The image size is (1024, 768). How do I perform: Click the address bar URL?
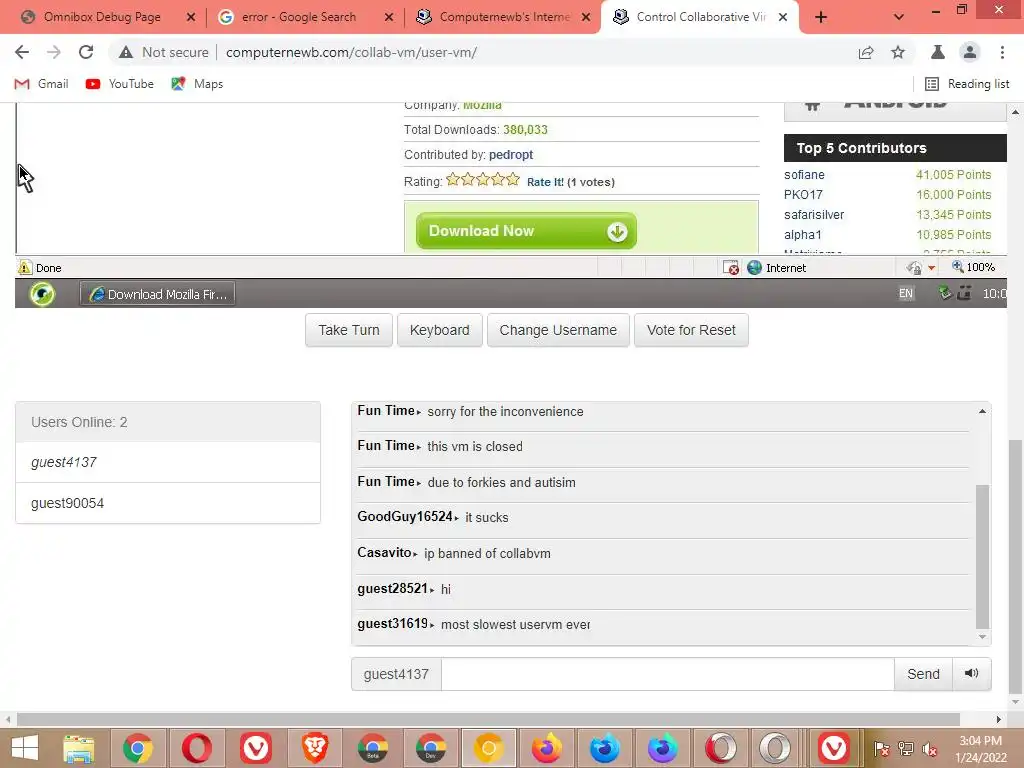coord(351,52)
